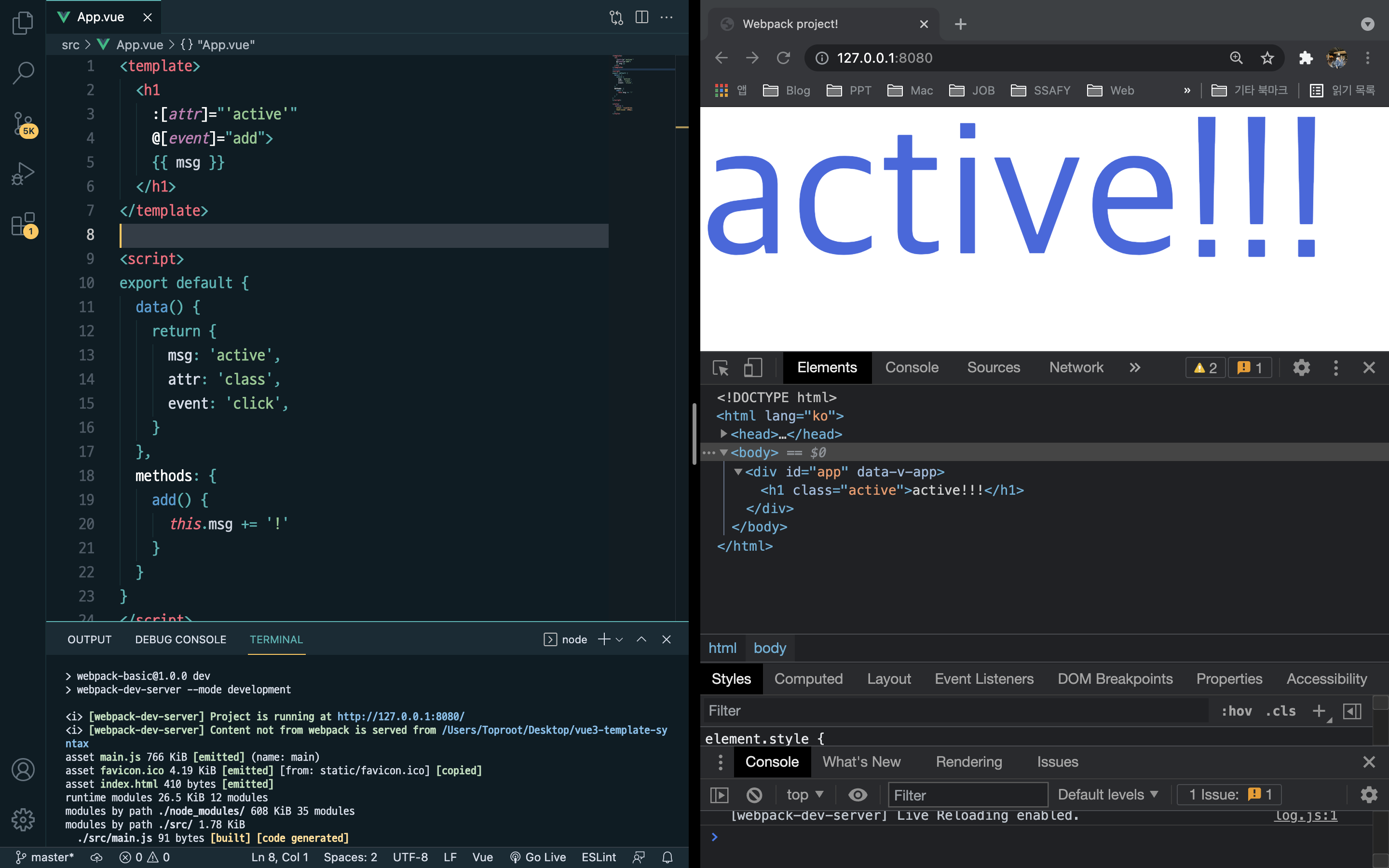Open the Default levels dropdown
Image resolution: width=1389 pixels, height=868 pixels.
1108,795
